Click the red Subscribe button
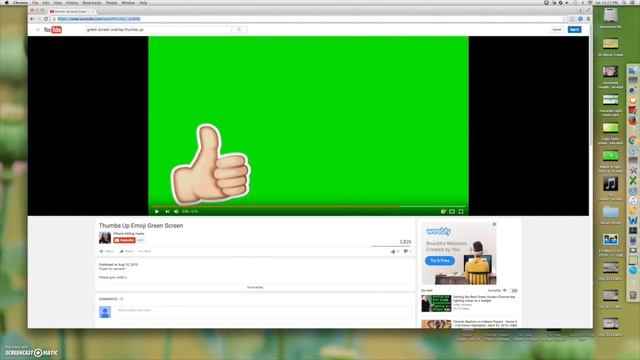 (124, 240)
